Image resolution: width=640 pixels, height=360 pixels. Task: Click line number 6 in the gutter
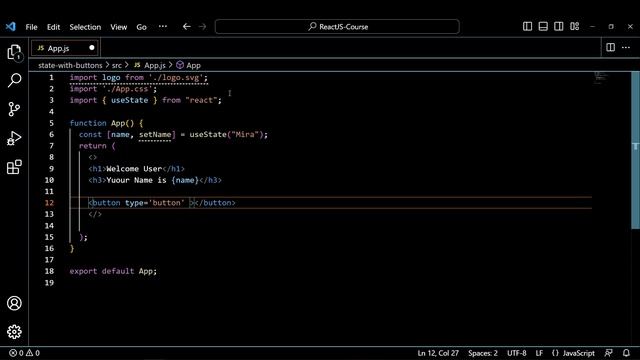(51, 134)
